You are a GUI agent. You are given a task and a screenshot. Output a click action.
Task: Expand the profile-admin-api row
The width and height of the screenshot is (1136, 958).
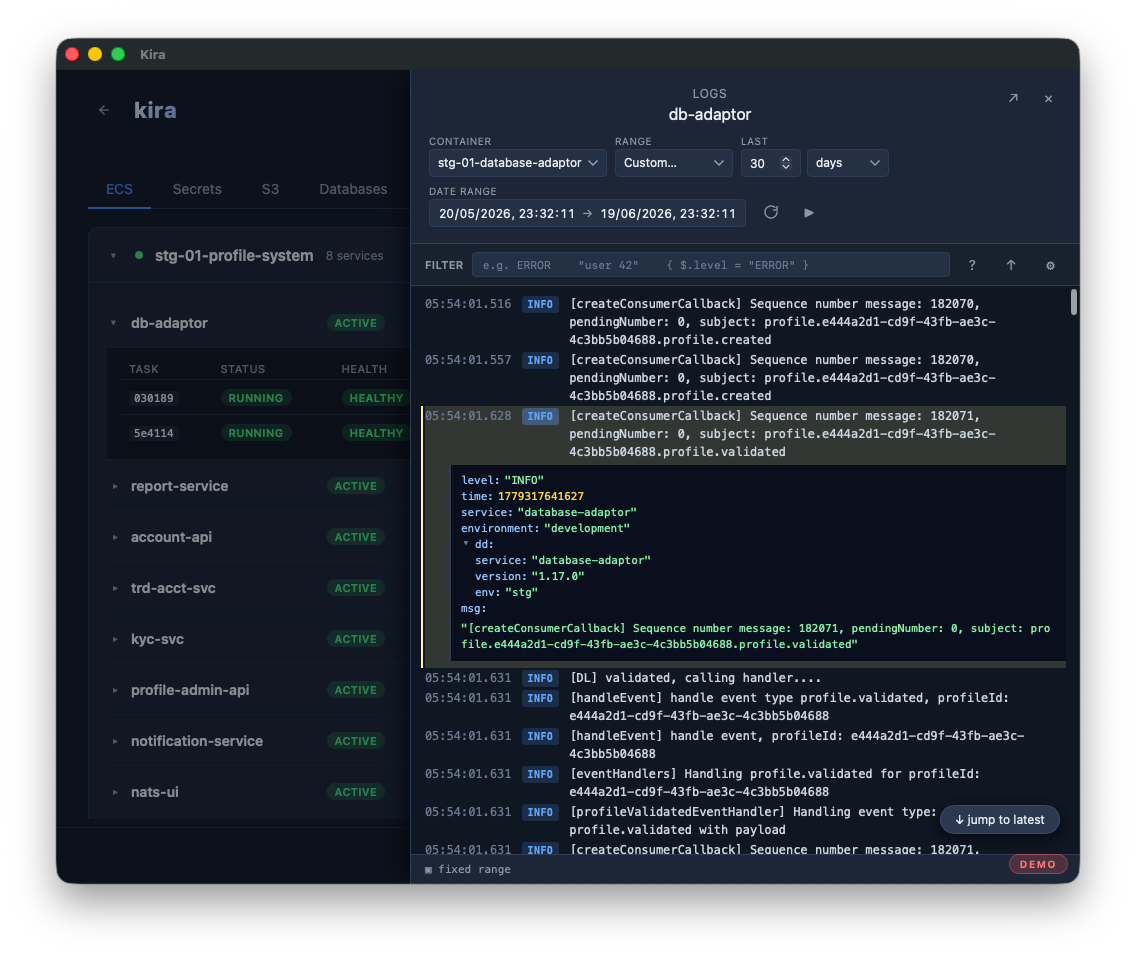pos(115,690)
